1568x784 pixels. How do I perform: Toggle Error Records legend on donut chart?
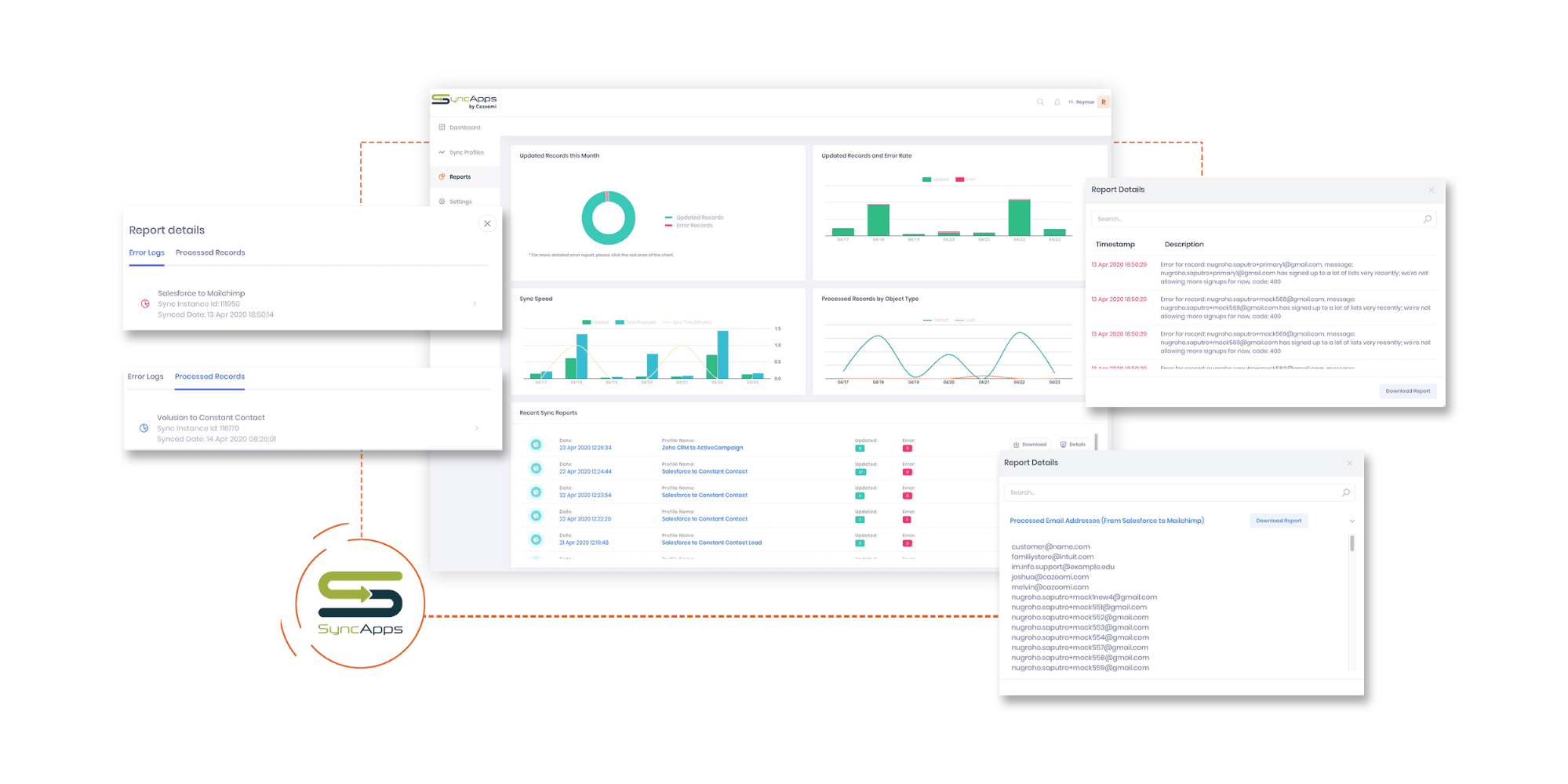tap(689, 225)
